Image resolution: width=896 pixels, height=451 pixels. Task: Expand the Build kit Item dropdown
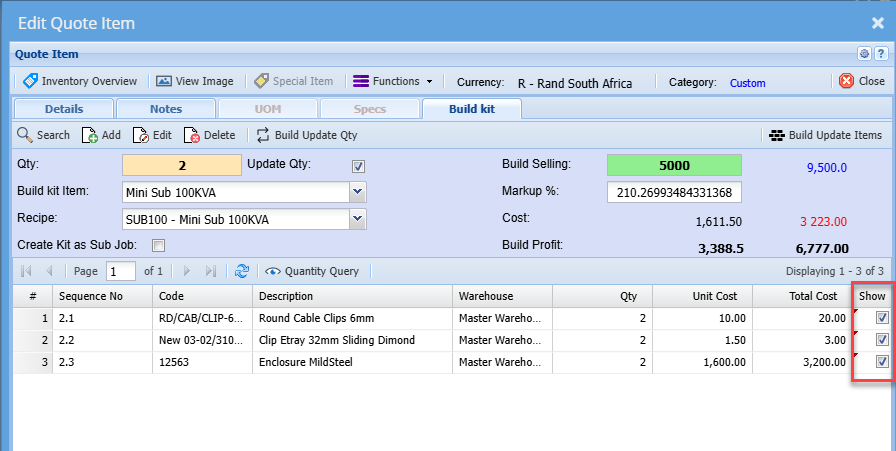[x=358, y=192]
